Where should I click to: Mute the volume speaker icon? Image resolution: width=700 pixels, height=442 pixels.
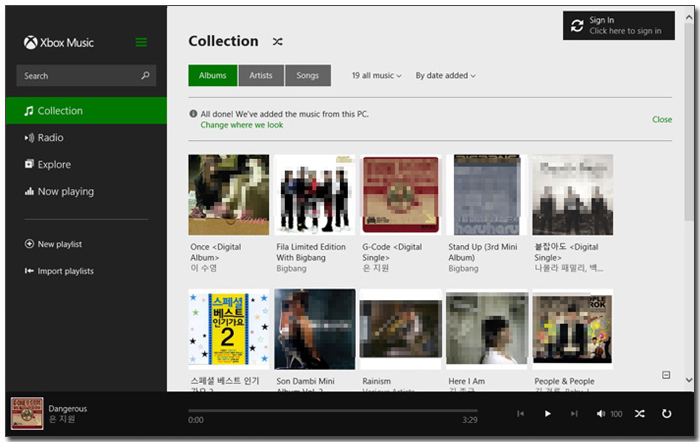pyautogui.click(x=601, y=414)
